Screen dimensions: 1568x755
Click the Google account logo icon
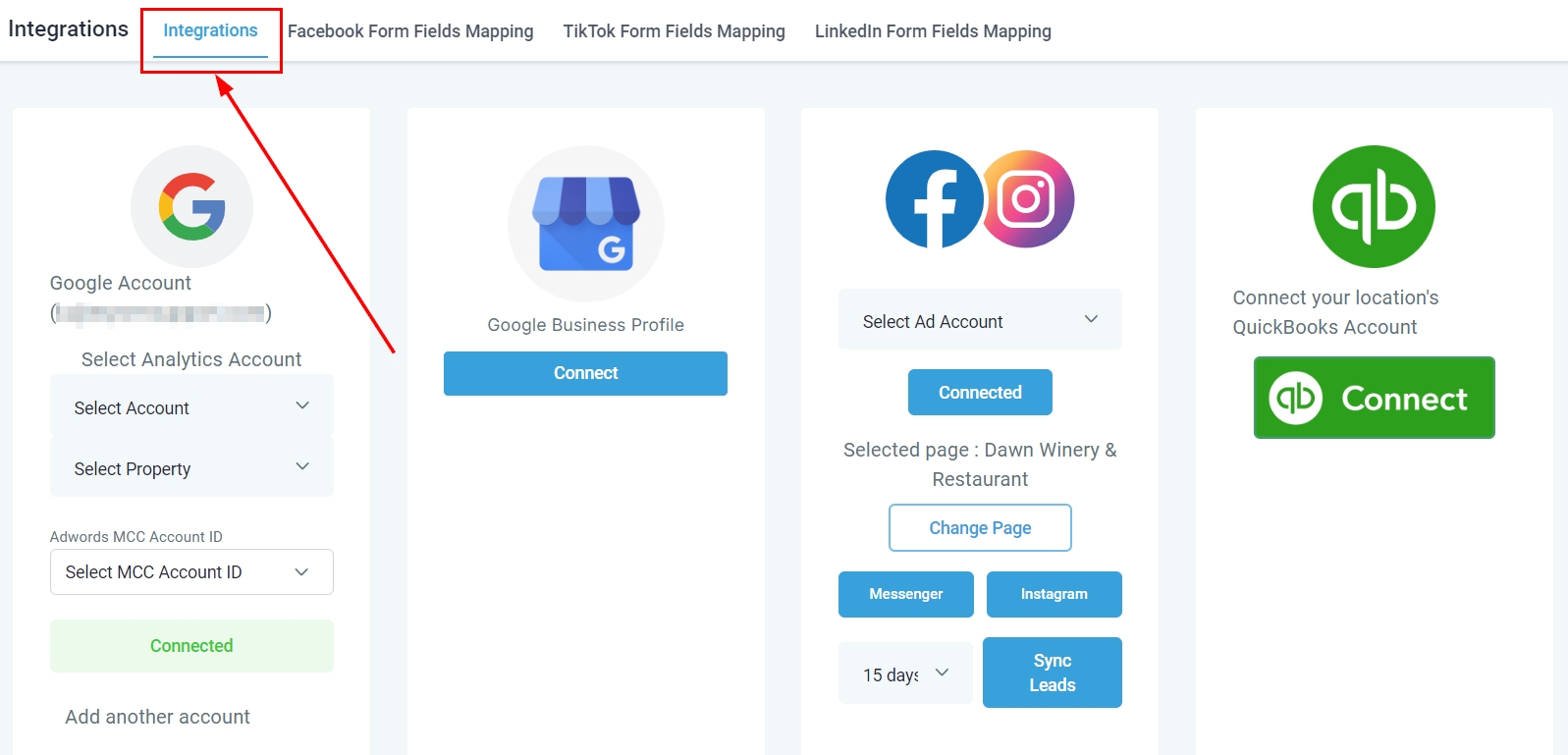point(191,206)
